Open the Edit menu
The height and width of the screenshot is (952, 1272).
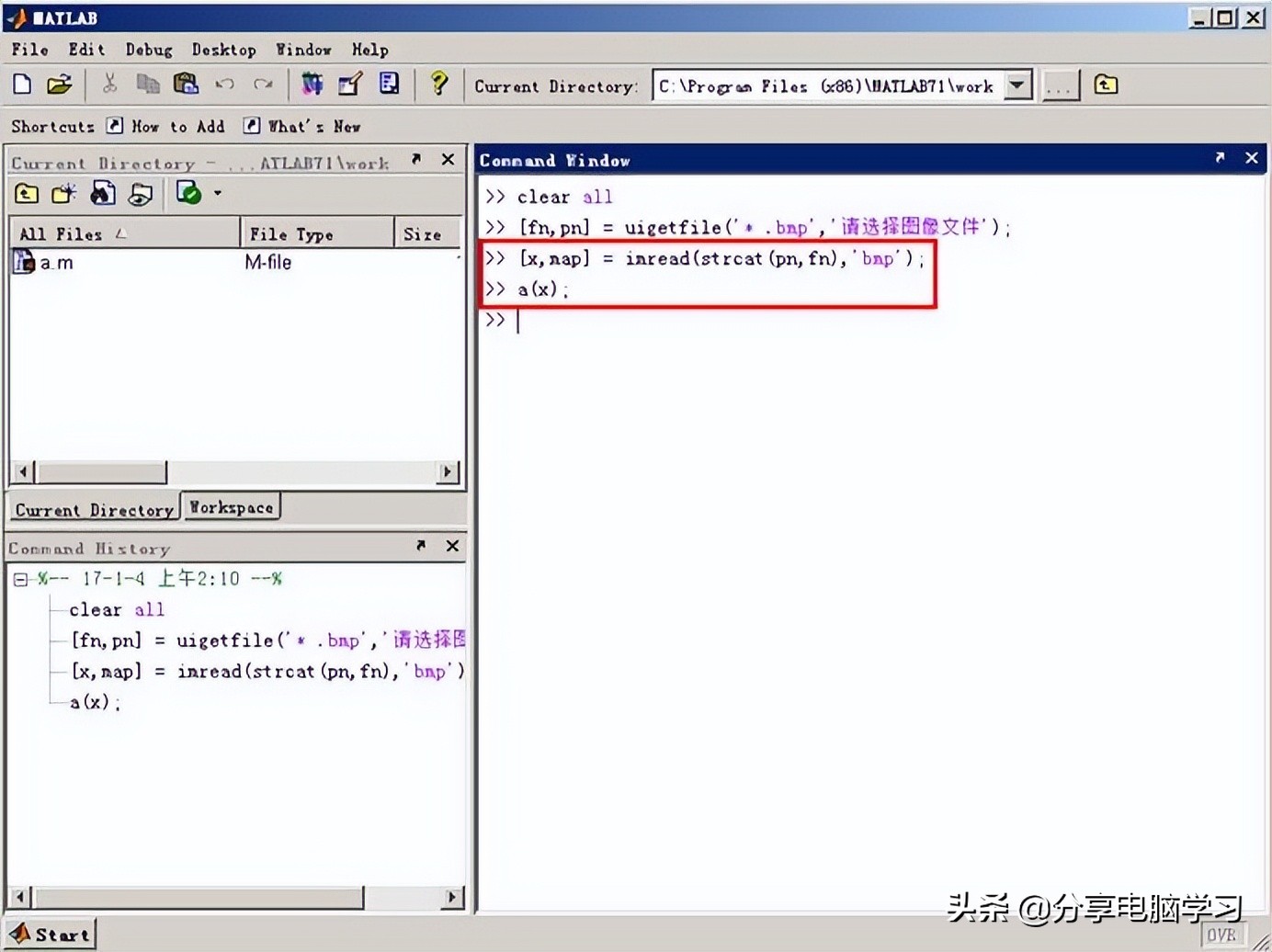point(86,50)
